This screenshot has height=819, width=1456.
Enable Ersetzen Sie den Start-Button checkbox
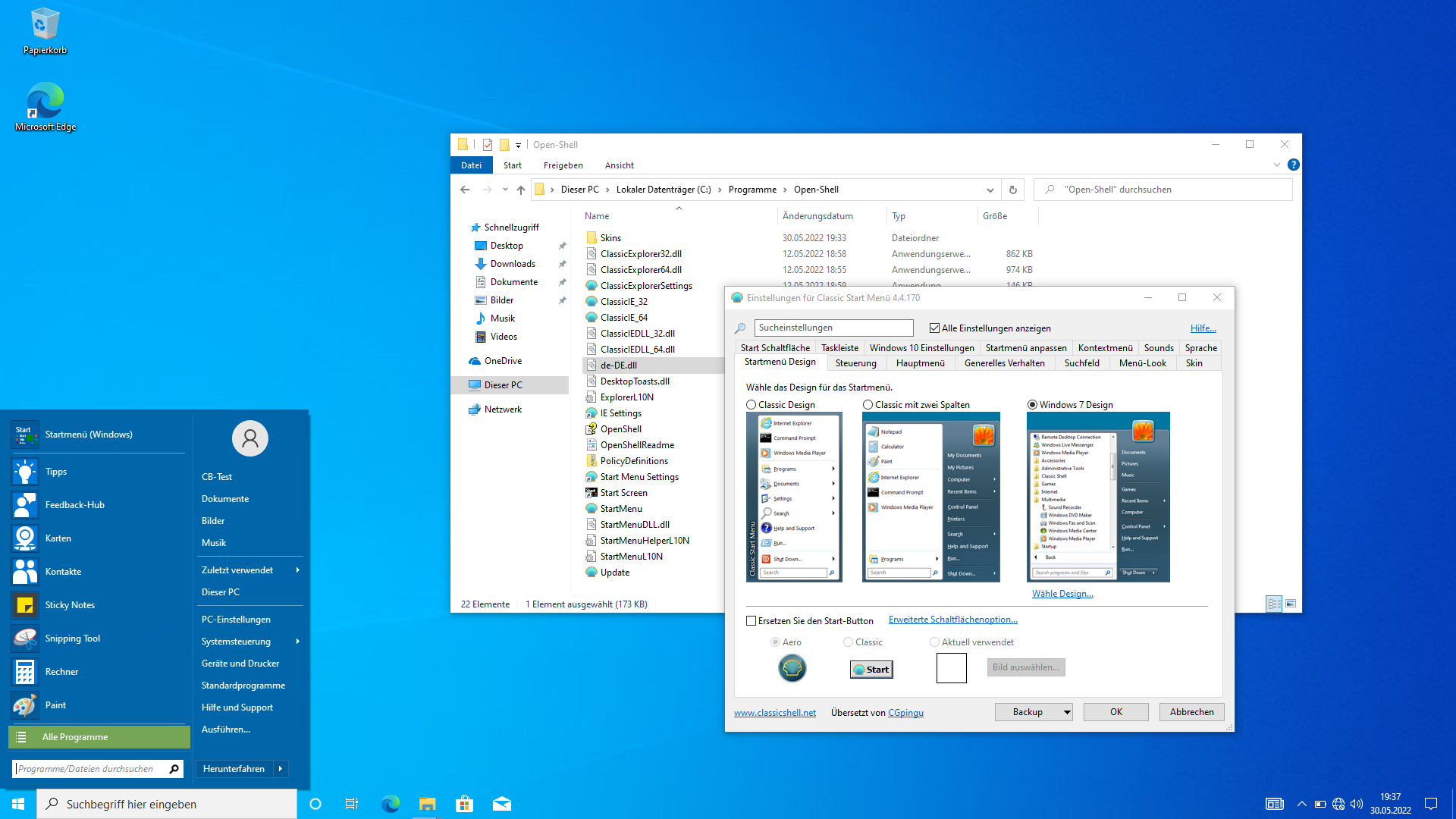(752, 621)
